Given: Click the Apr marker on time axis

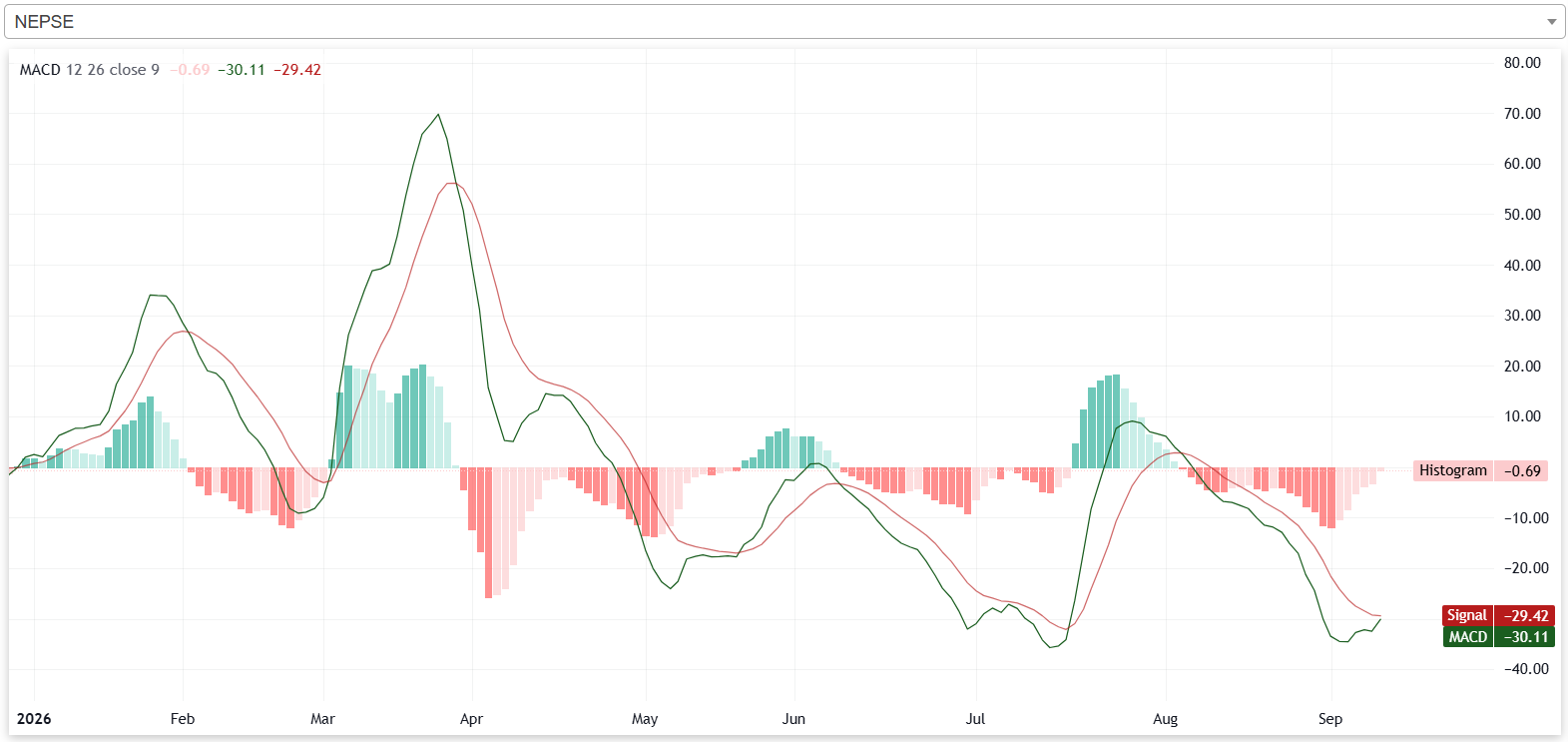Looking at the screenshot, I should (471, 719).
